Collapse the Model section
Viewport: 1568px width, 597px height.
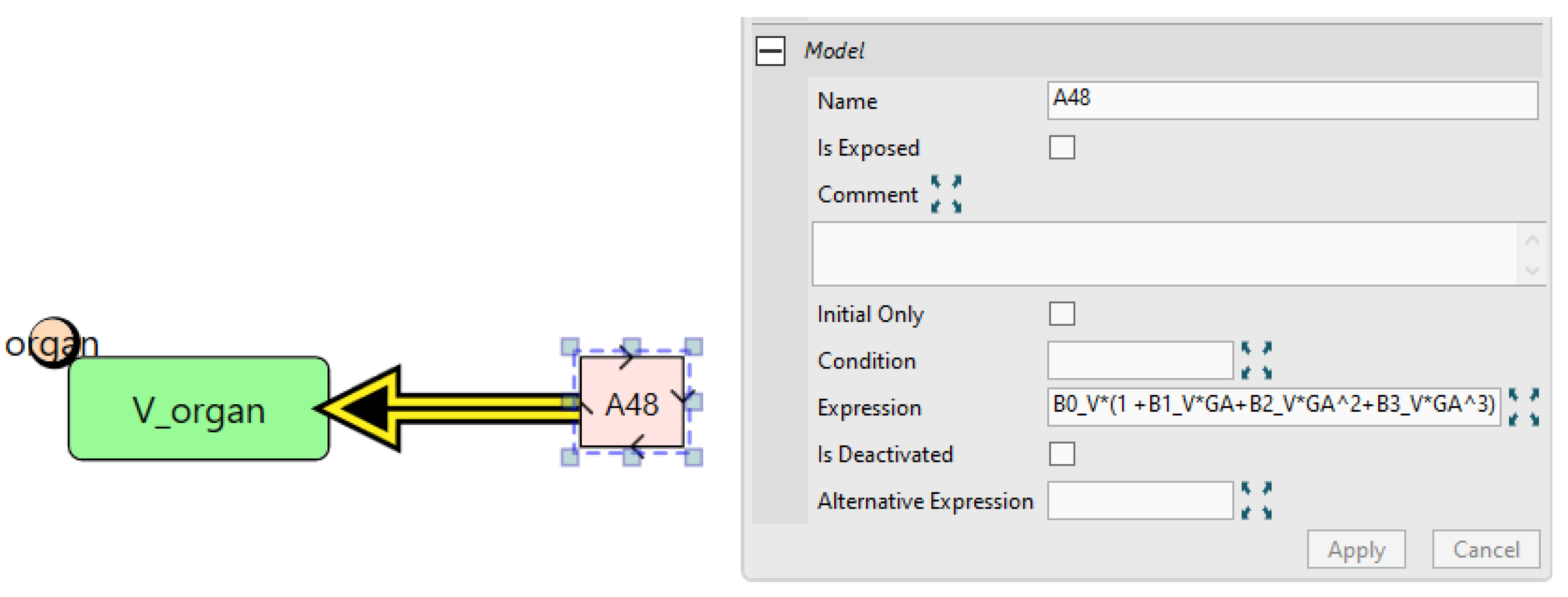click(770, 51)
